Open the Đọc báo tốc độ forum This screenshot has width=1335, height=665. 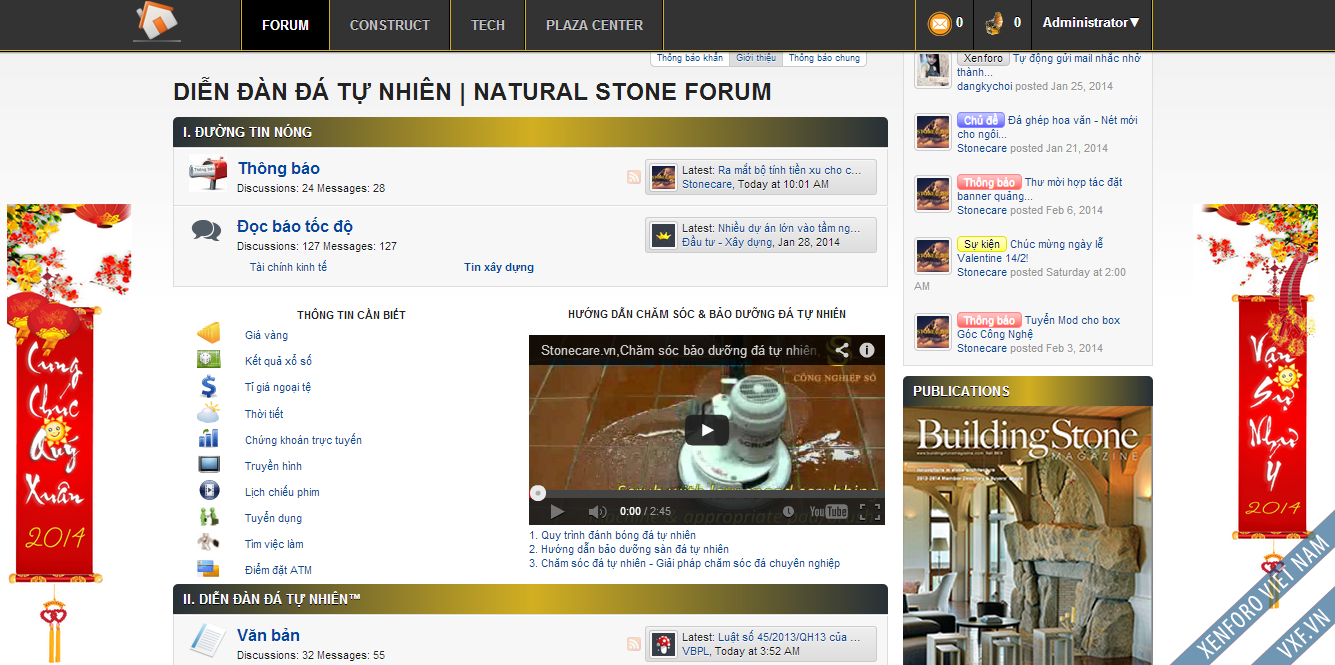tap(295, 226)
